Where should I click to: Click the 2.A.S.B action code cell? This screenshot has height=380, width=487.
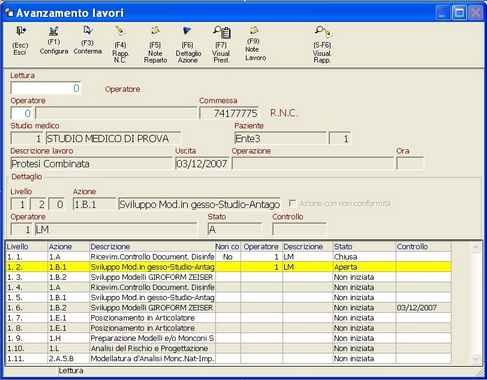68,359
